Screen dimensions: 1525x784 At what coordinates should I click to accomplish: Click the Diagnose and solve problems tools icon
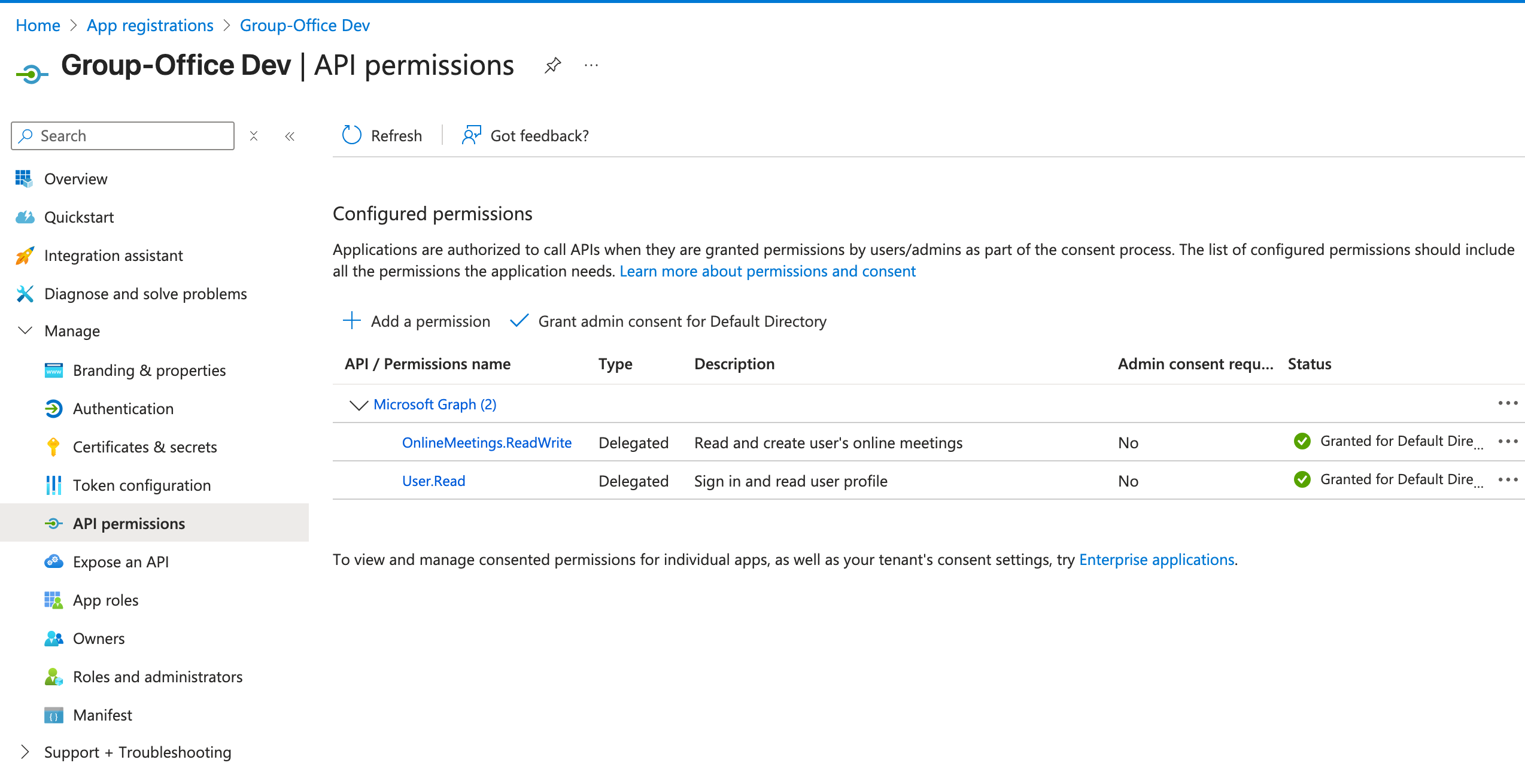(25, 294)
